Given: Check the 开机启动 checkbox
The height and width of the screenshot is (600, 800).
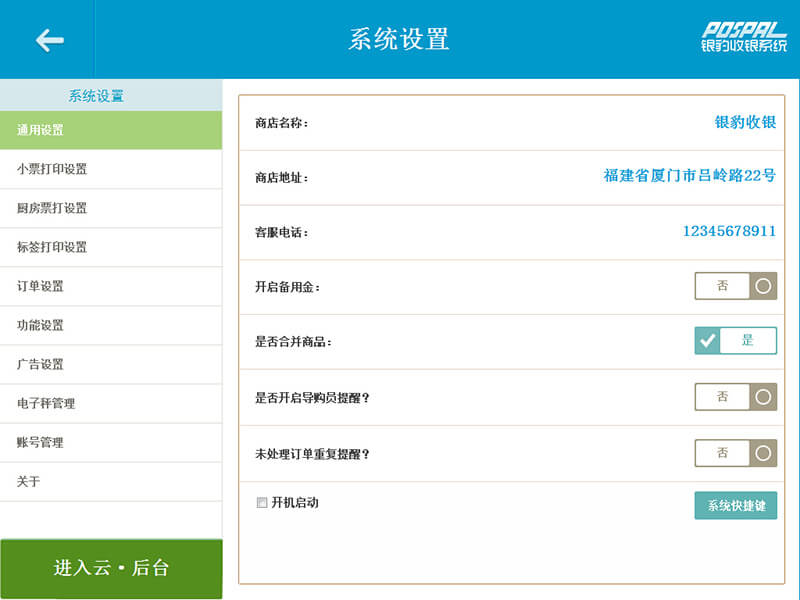Looking at the screenshot, I should (262, 503).
